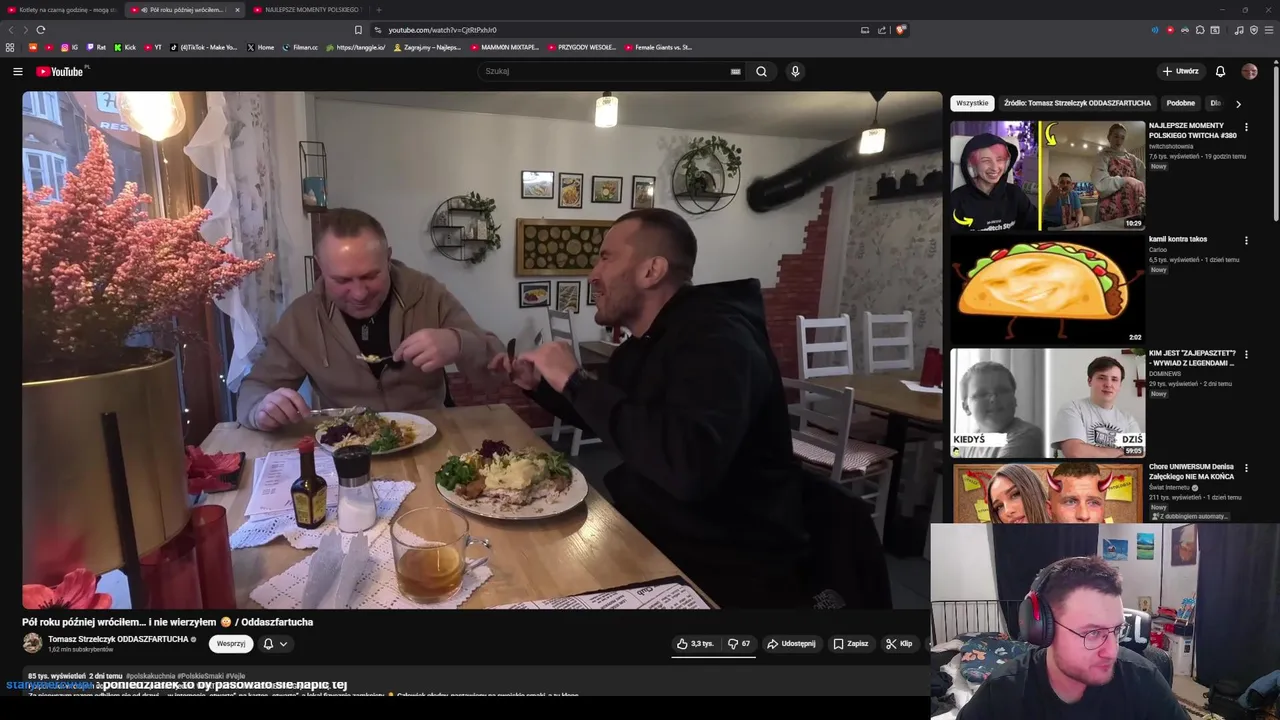Open the Brave Shields lion icon

(900, 30)
